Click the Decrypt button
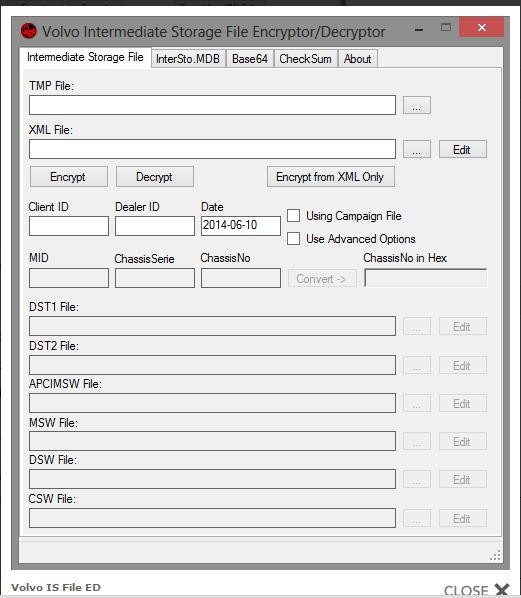The height and width of the screenshot is (598, 521). pyautogui.click(x=154, y=177)
